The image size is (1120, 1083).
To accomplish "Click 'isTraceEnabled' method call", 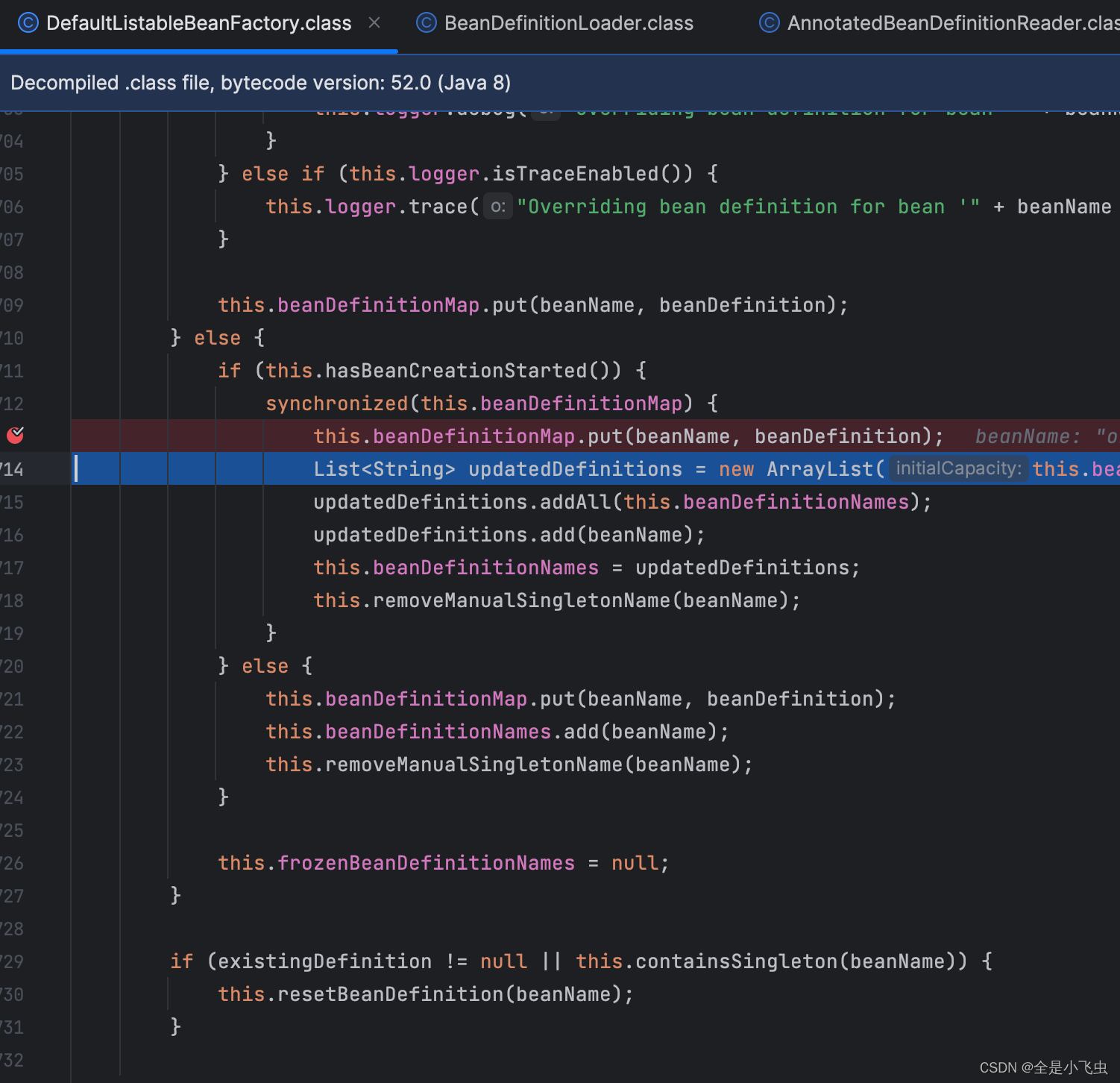I will tap(576, 174).
